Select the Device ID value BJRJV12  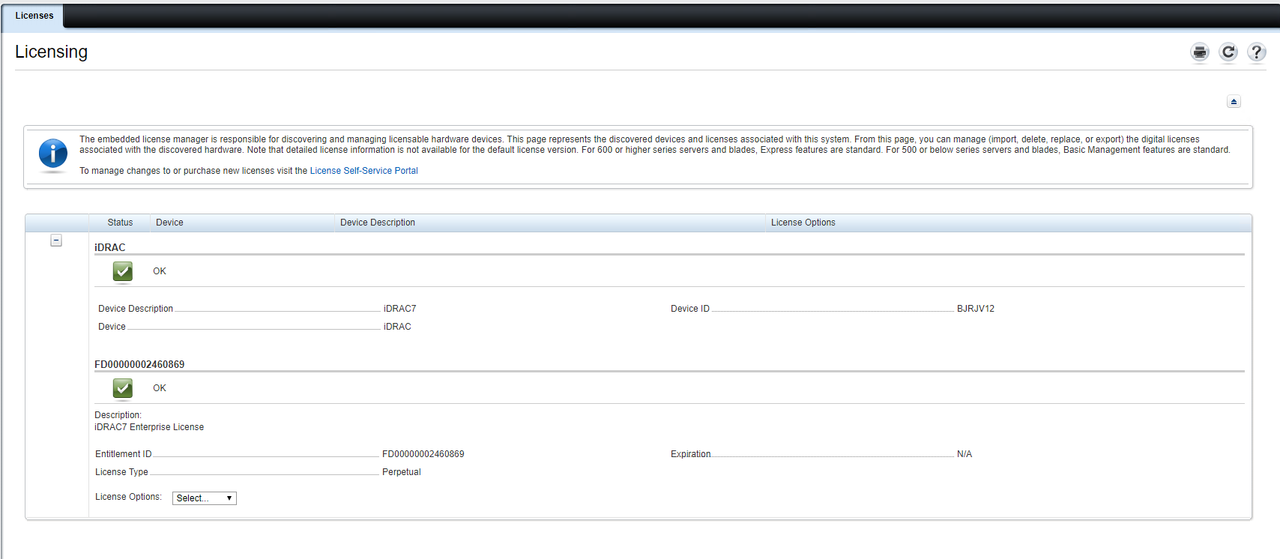click(x=976, y=309)
